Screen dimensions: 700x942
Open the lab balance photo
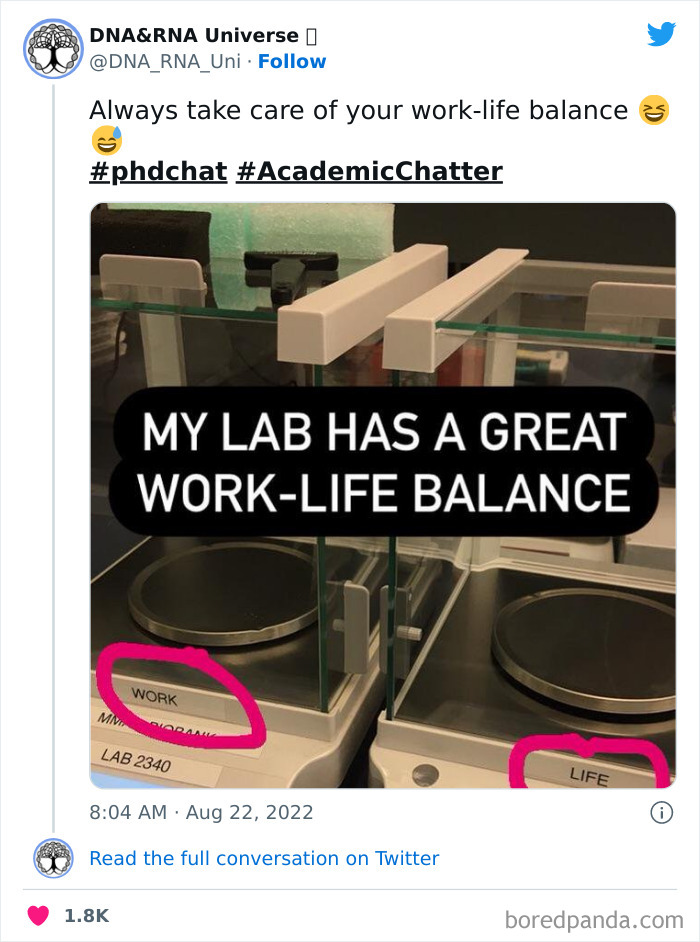coord(382,300)
